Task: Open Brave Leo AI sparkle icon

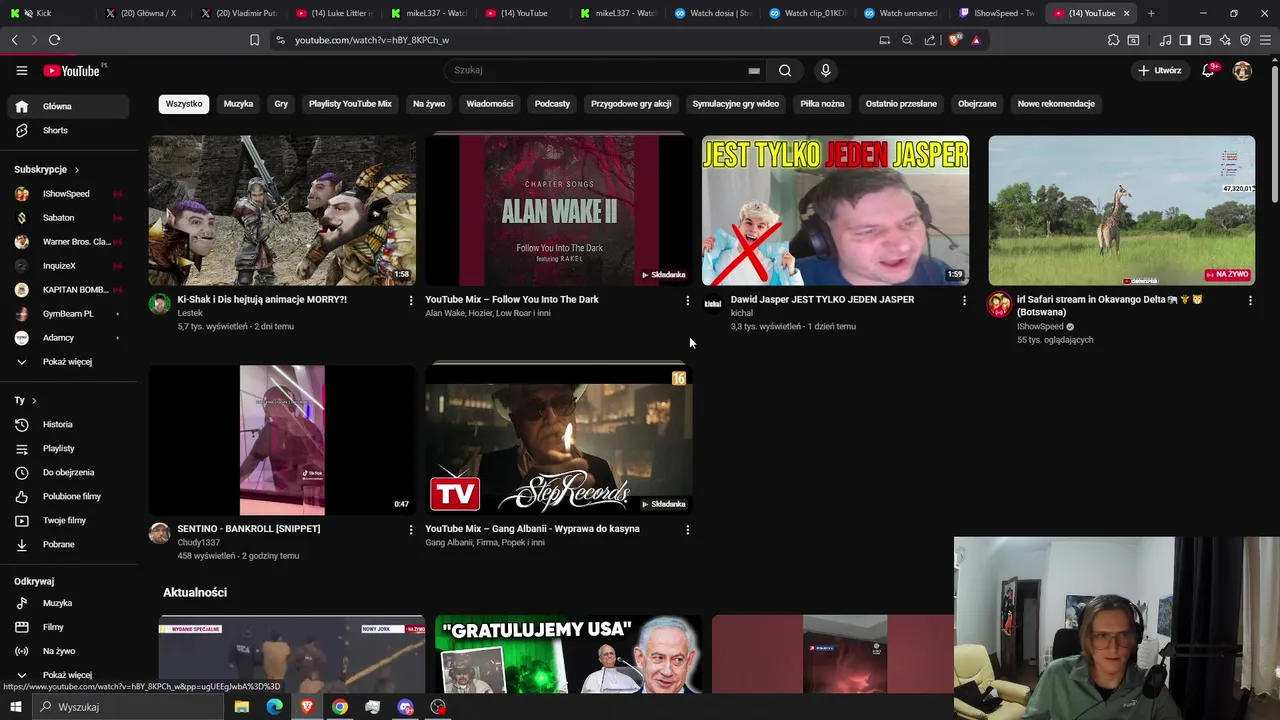Action: [1225, 40]
